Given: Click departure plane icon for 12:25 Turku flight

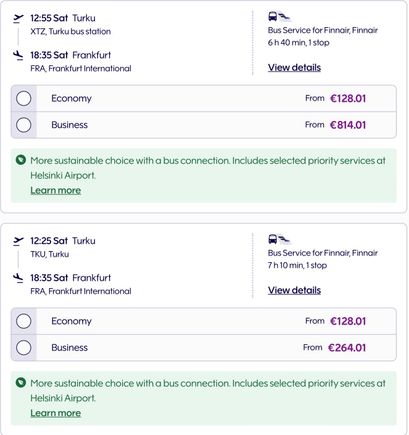Looking at the screenshot, I should click(18, 241).
